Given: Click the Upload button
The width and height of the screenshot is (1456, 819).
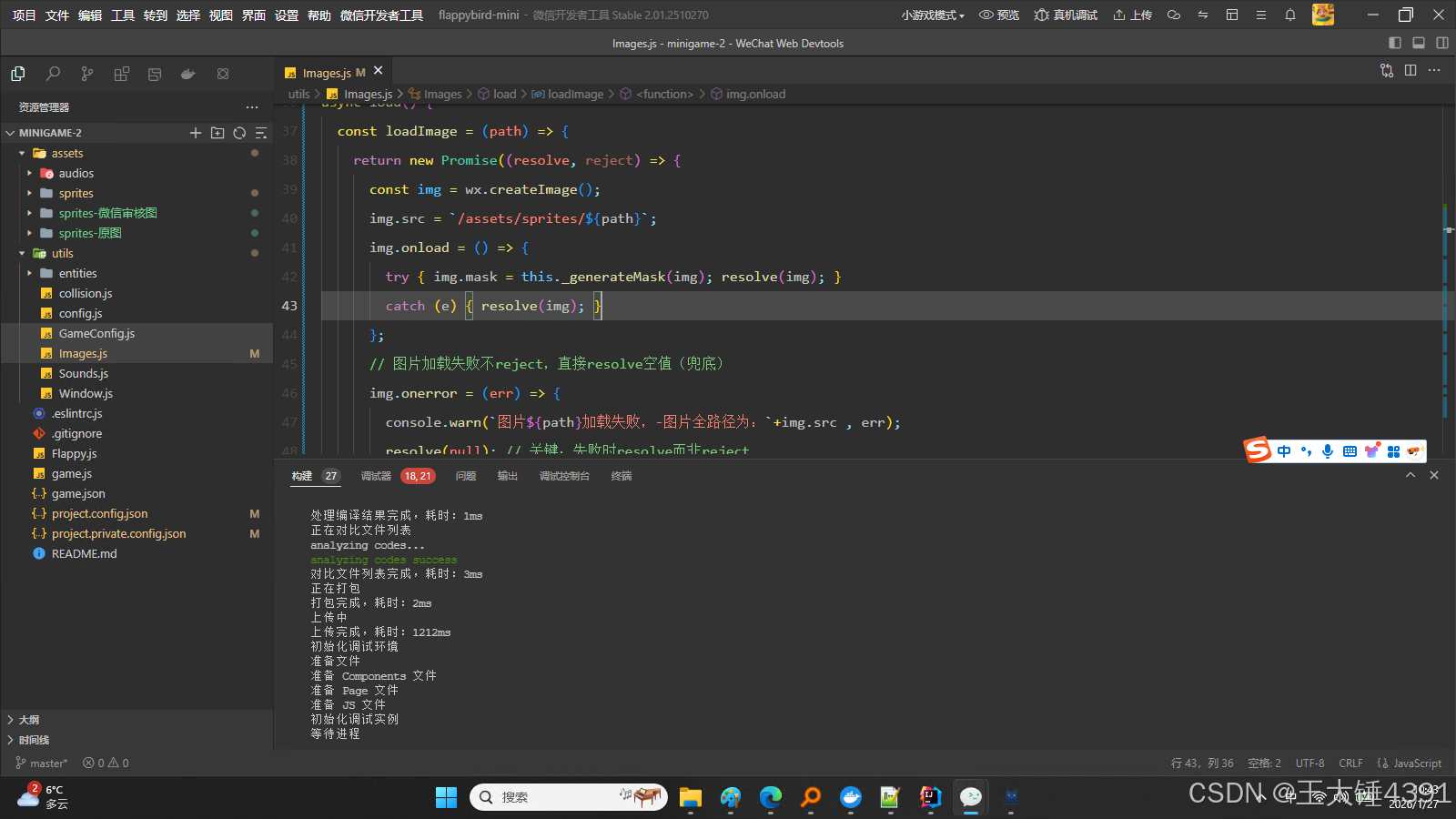Looking at the screenshot, I should point(1133,15).
